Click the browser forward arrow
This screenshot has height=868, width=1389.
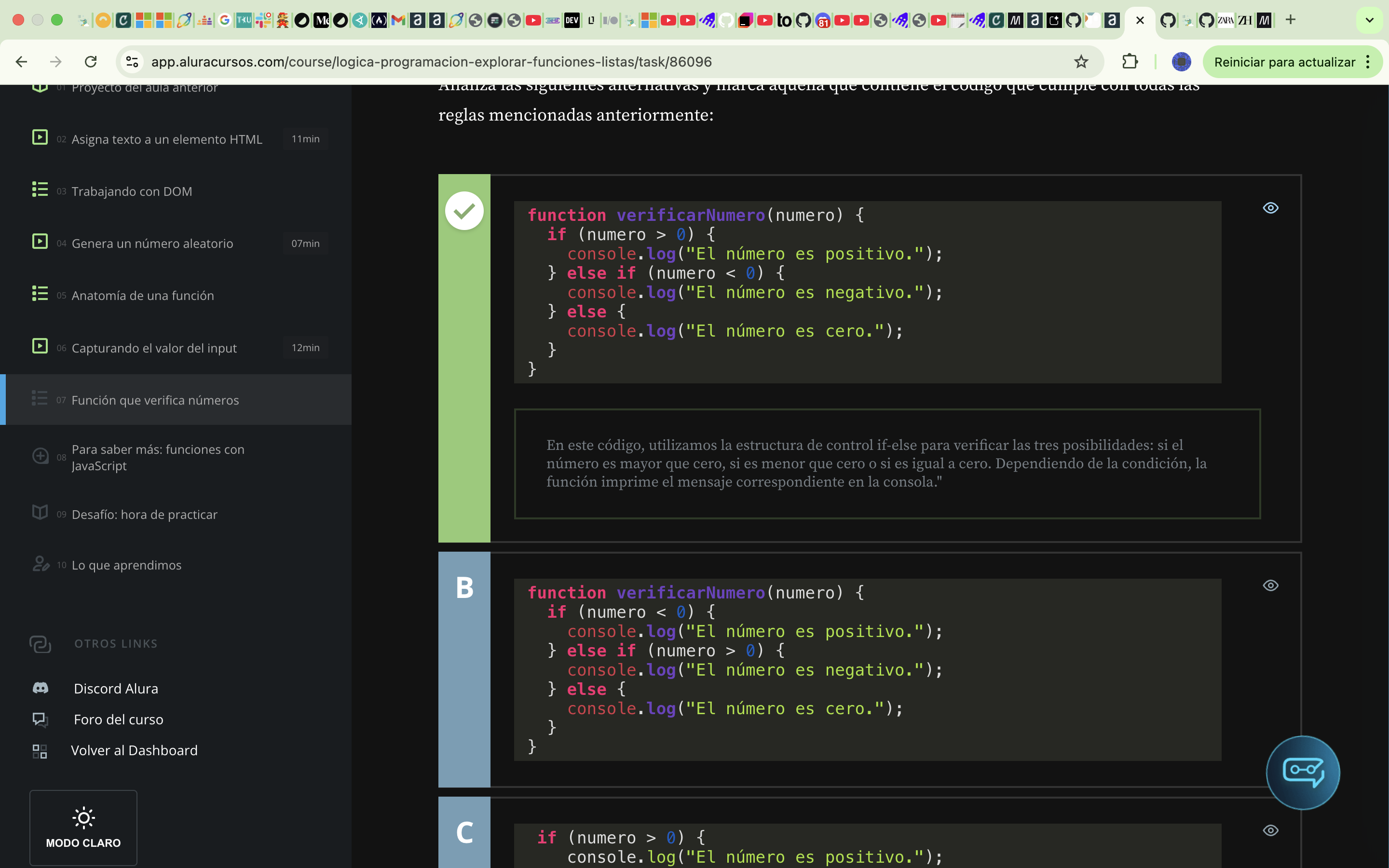pos(55,61)
